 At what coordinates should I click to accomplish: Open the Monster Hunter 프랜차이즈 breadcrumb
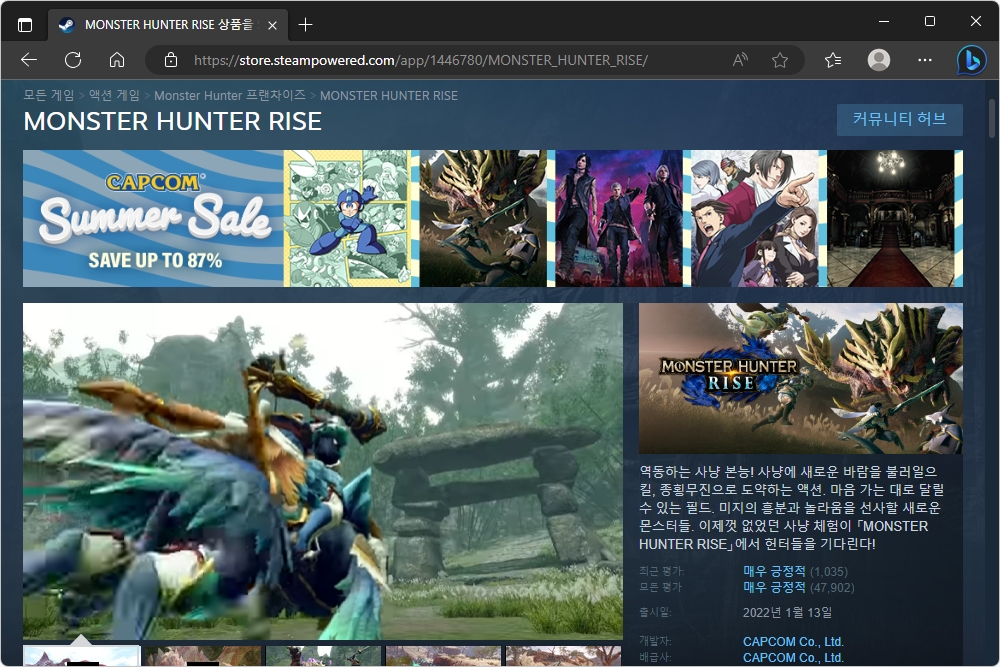tap(230, 95)
